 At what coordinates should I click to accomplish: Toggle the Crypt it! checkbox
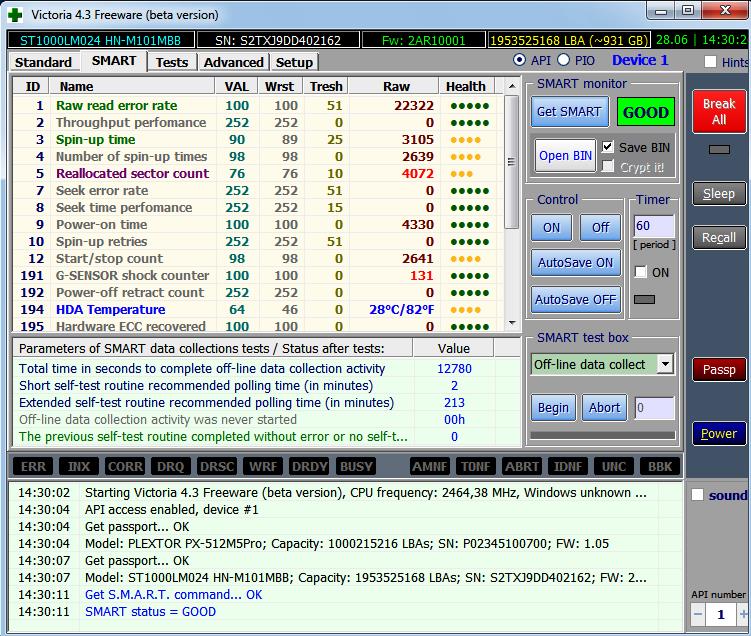pos(607,166)
